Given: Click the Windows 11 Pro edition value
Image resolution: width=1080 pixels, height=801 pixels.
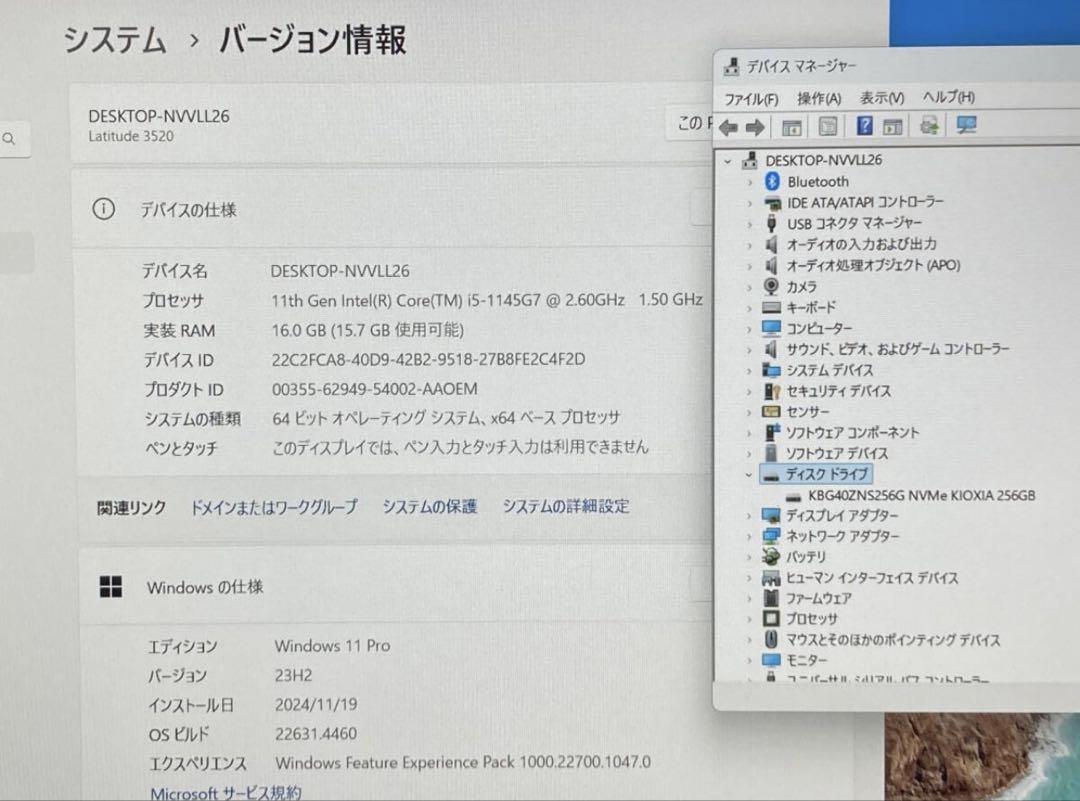Looking at the screenshot, I should click(x=333, y=646).
